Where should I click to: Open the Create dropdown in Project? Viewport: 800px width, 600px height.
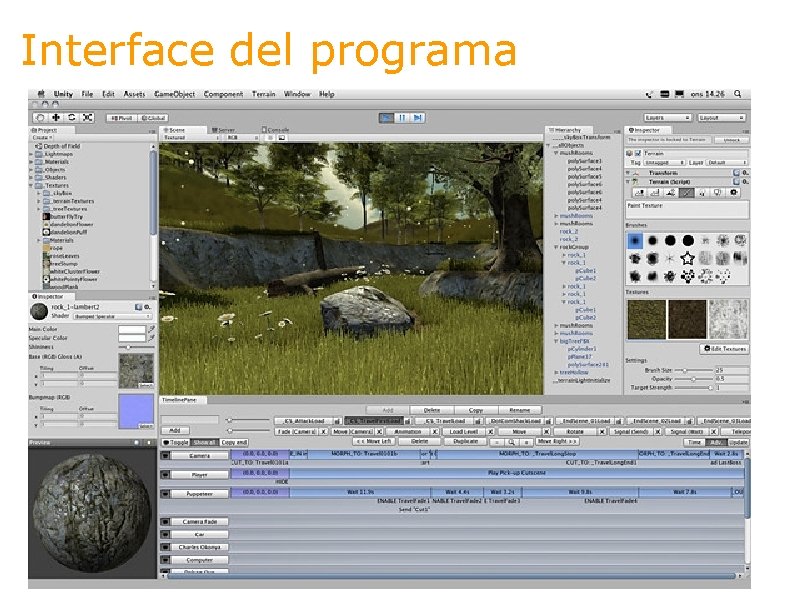(x=42, y=138)
